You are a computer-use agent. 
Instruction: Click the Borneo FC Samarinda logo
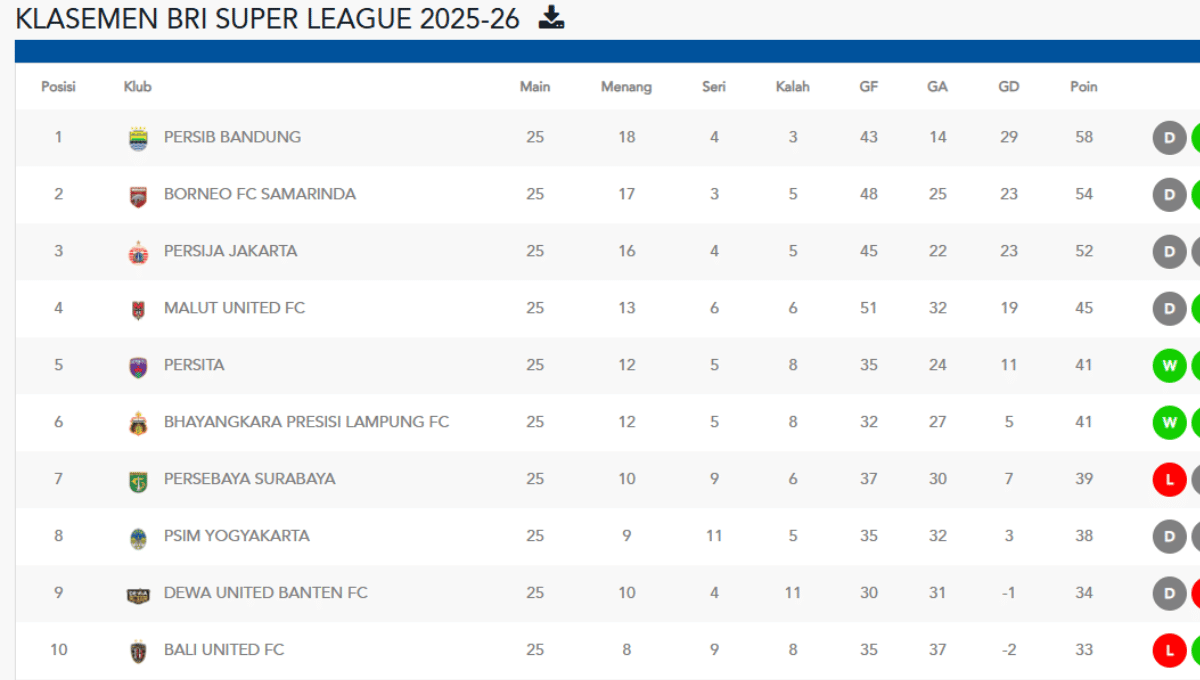[135, 194]
